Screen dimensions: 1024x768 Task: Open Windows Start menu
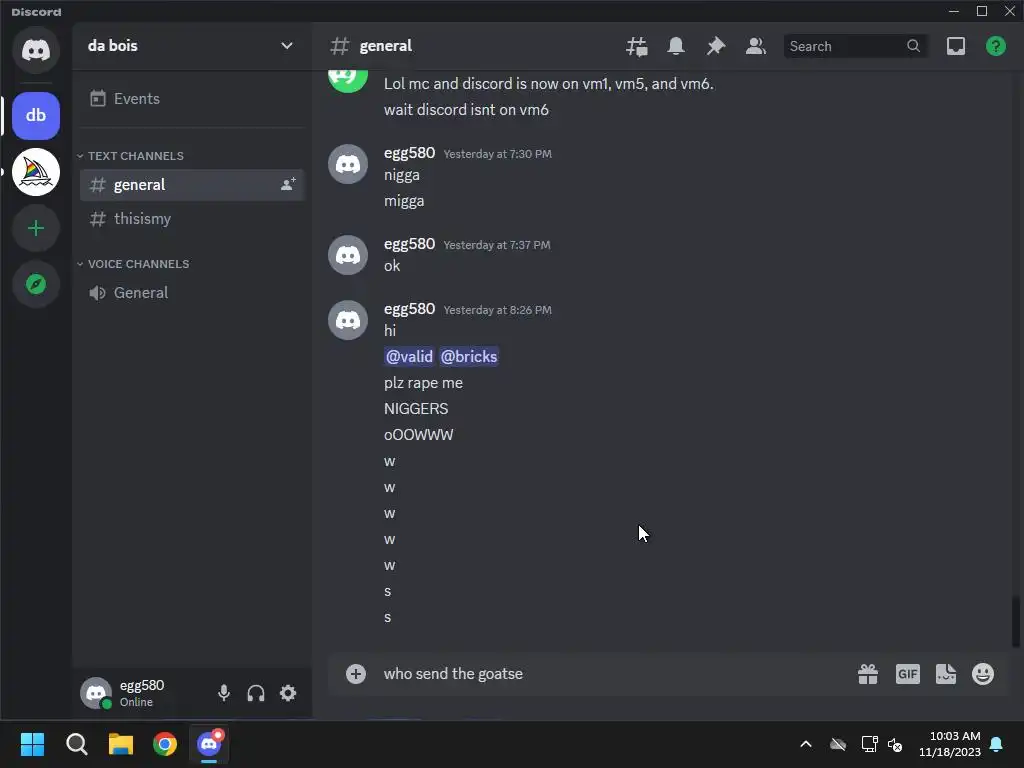[x=33, y=744]
